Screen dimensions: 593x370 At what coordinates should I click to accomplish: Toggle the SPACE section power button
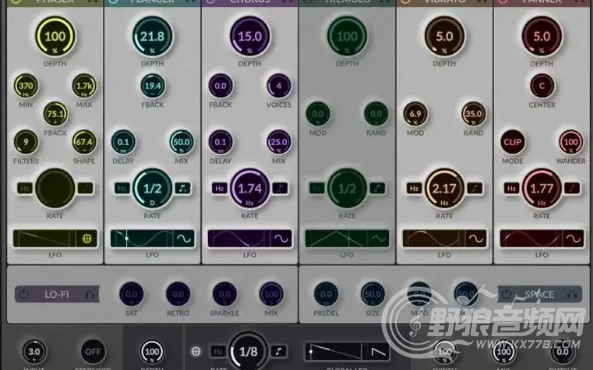506,294
